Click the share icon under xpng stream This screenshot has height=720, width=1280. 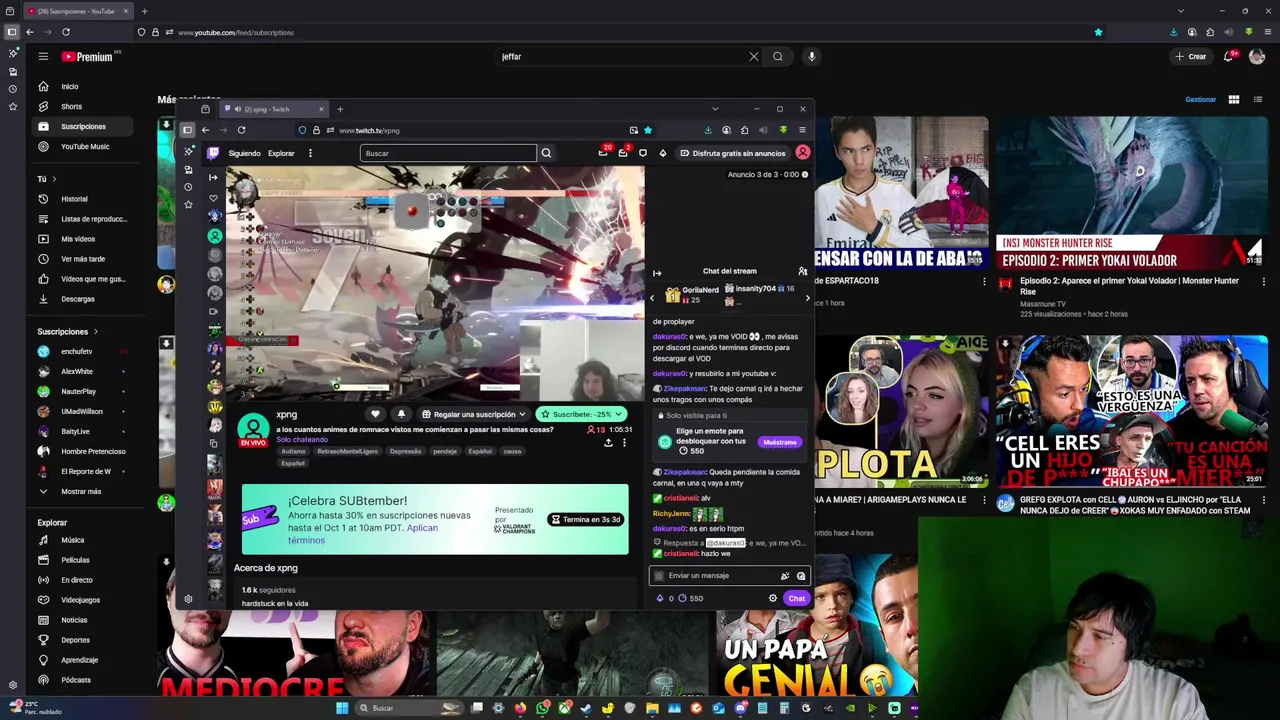[x=608, y=442]
